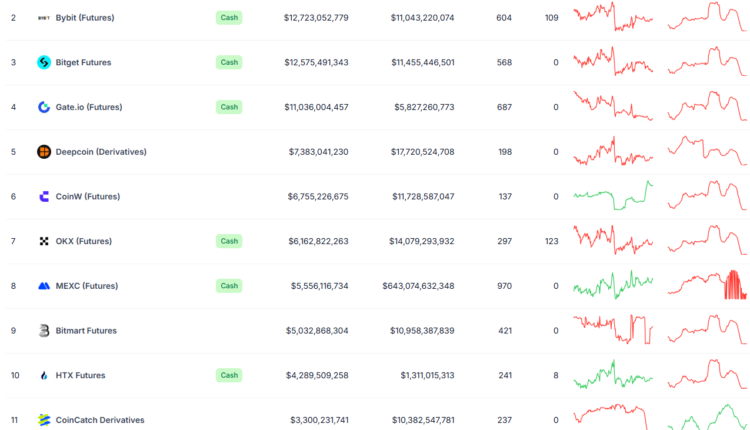Click CoinW green volume sparkline chart
Viewport: 750px width, 430px height.
pyautogui.click(x=613, y=196)
